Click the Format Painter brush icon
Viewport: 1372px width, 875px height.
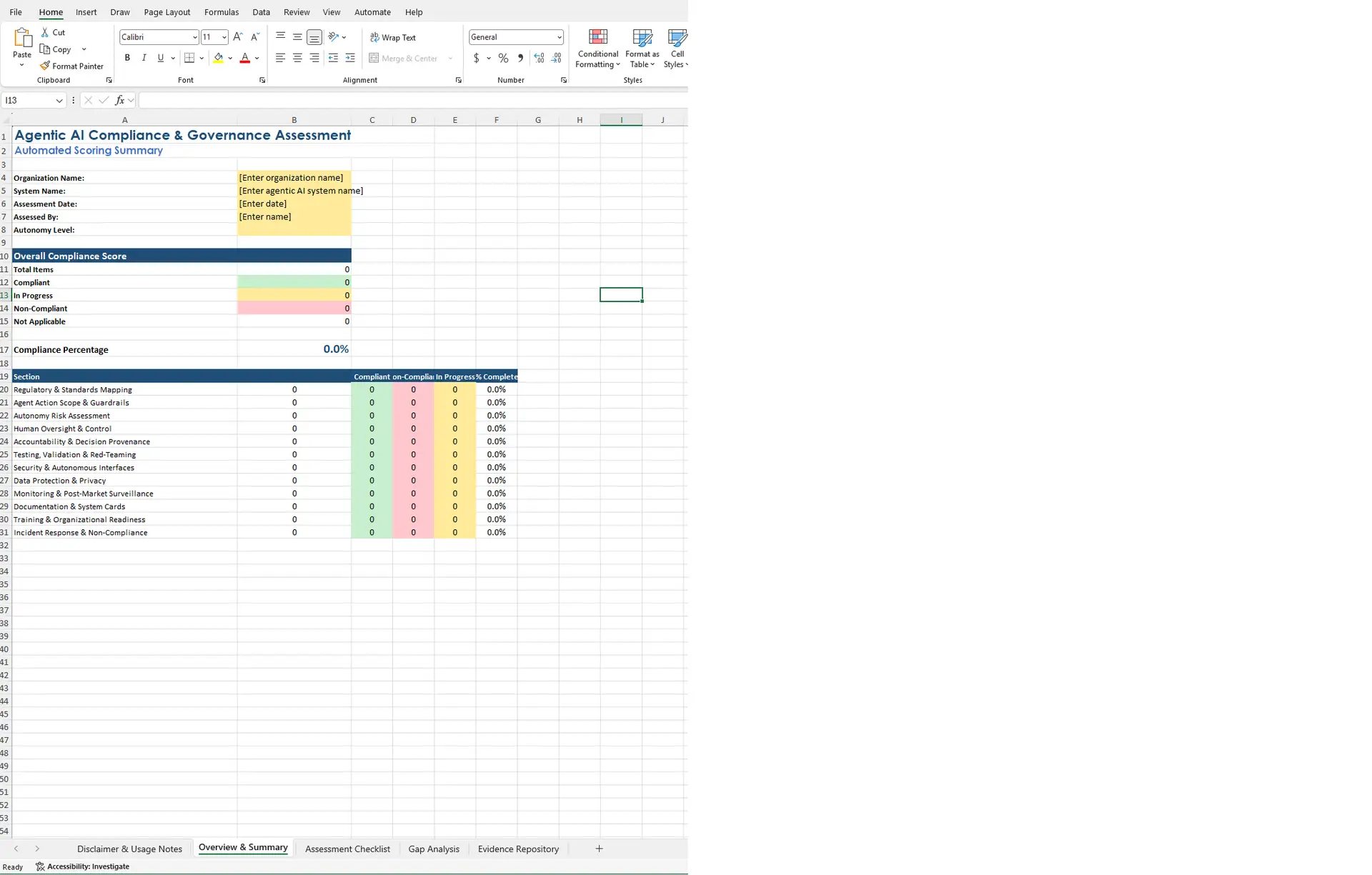coord(45,66)
